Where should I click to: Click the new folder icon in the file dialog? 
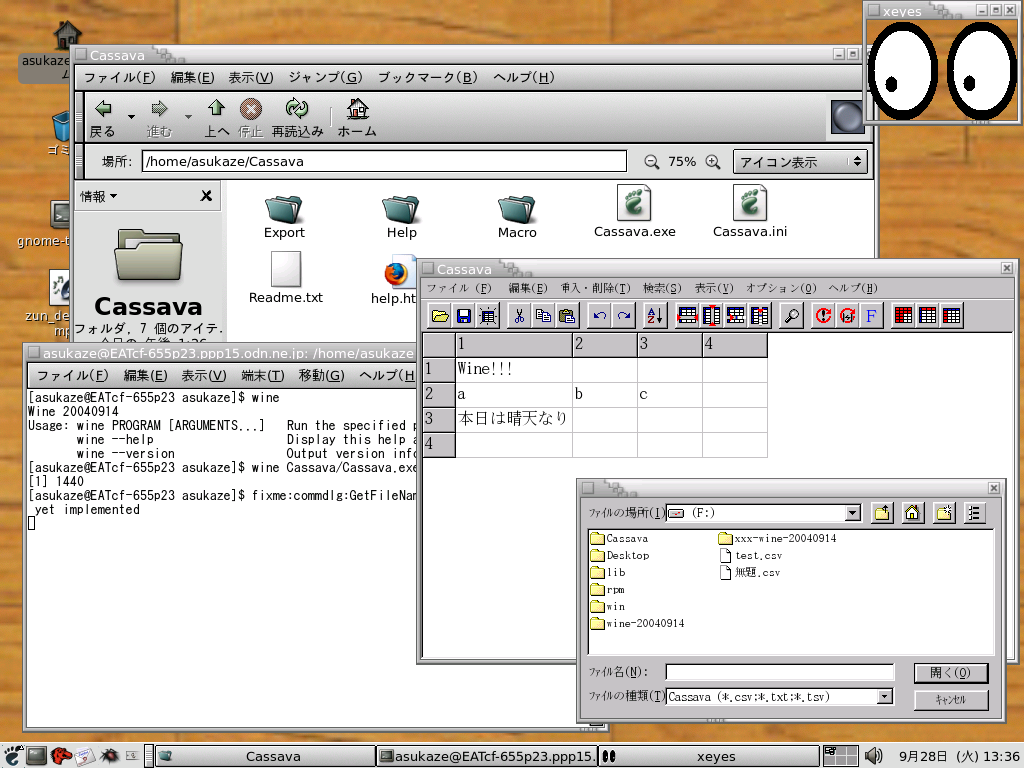[x=944, y=513]
